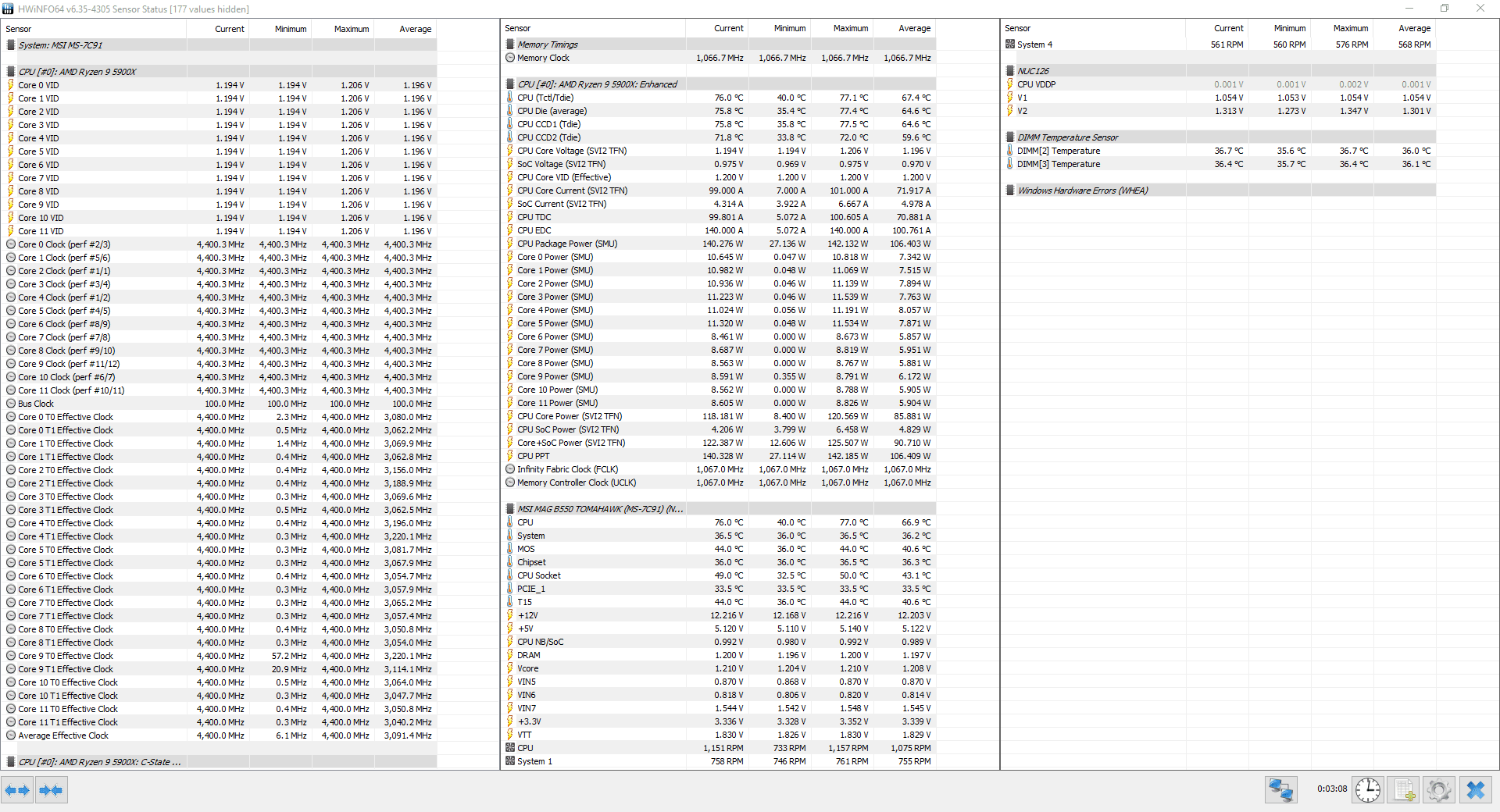Image resolution: width=1500 pixels, height=812 pixels.
Task: Select the Core 11 VID row
Action: (219, 231)
